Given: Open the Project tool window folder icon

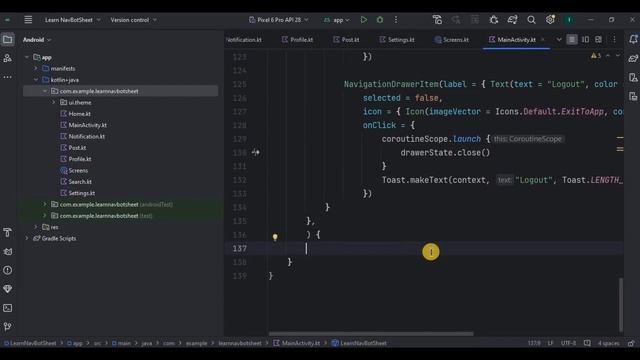Looking at the screenshot, I should (8, 40).
